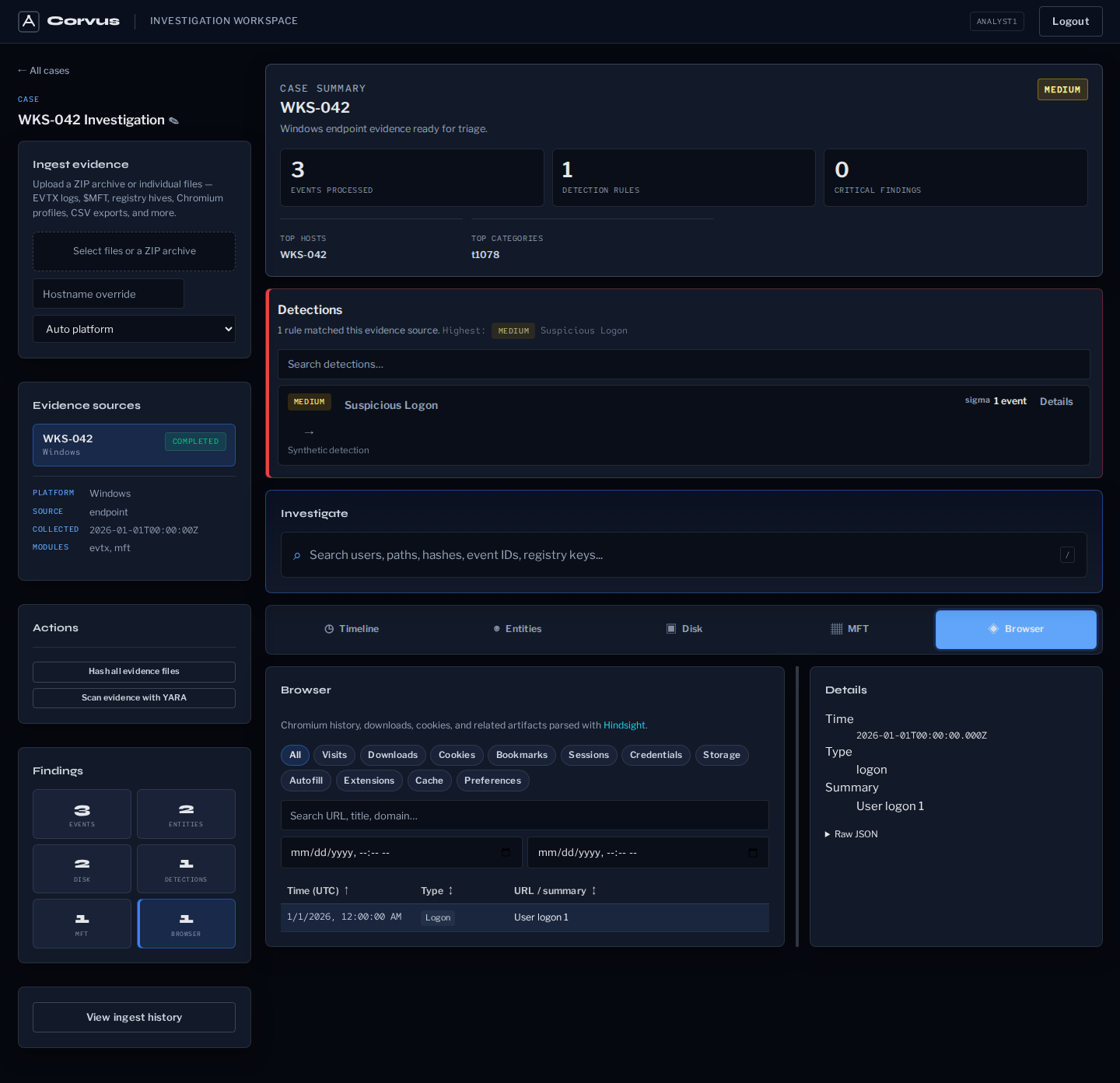Switch to the Disk tab
Viewport: 1120px width, 1083px height.
[x=684, y=629]
